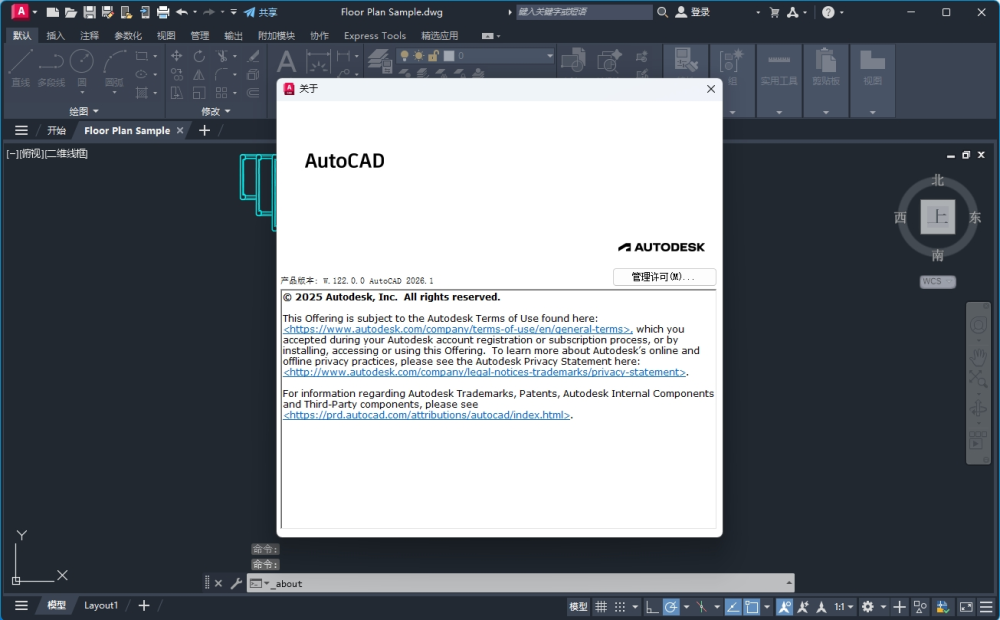Choose the Circle tool
Image resolution: width=1000 pixels, height=620 pixels.
(81, 60)
